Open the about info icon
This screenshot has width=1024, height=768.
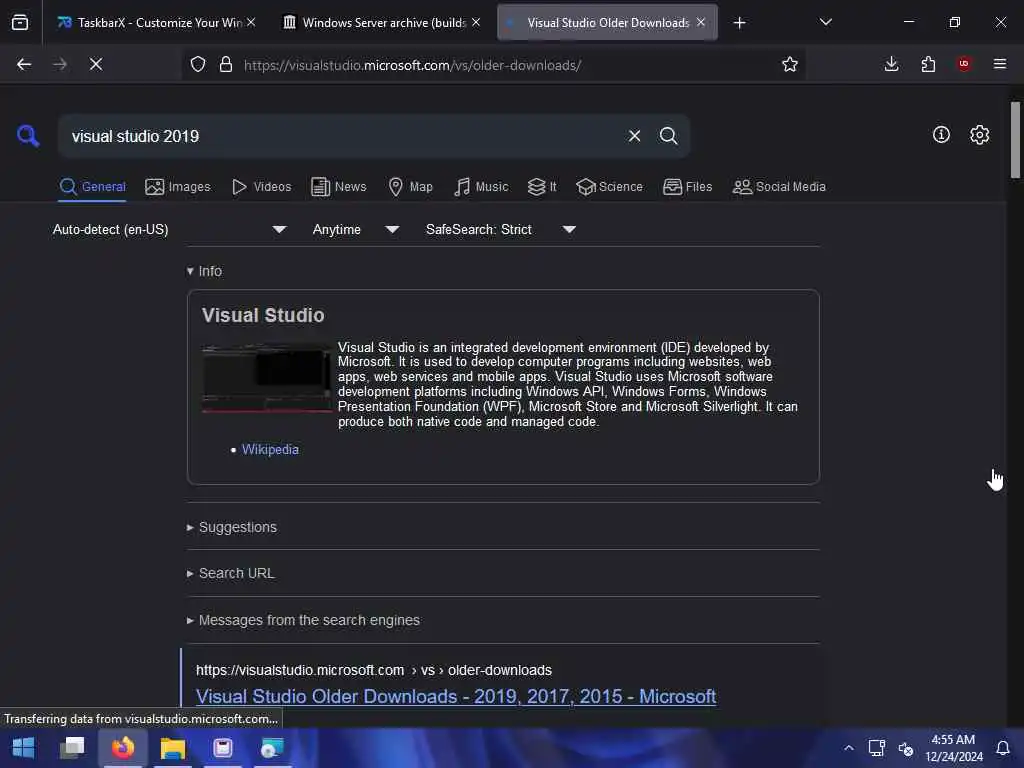click(941, 135)
